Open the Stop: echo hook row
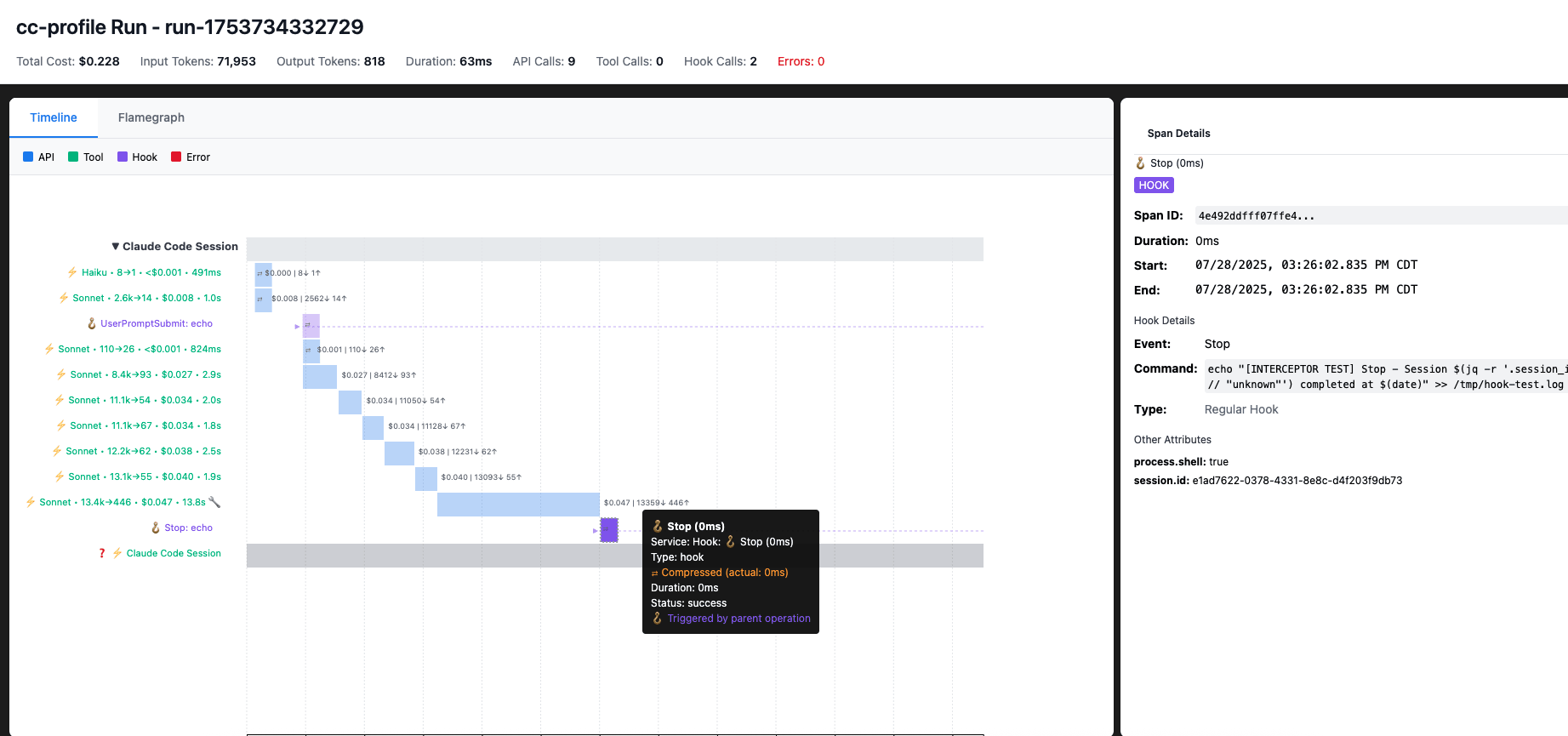 click(x=188, y=528)
